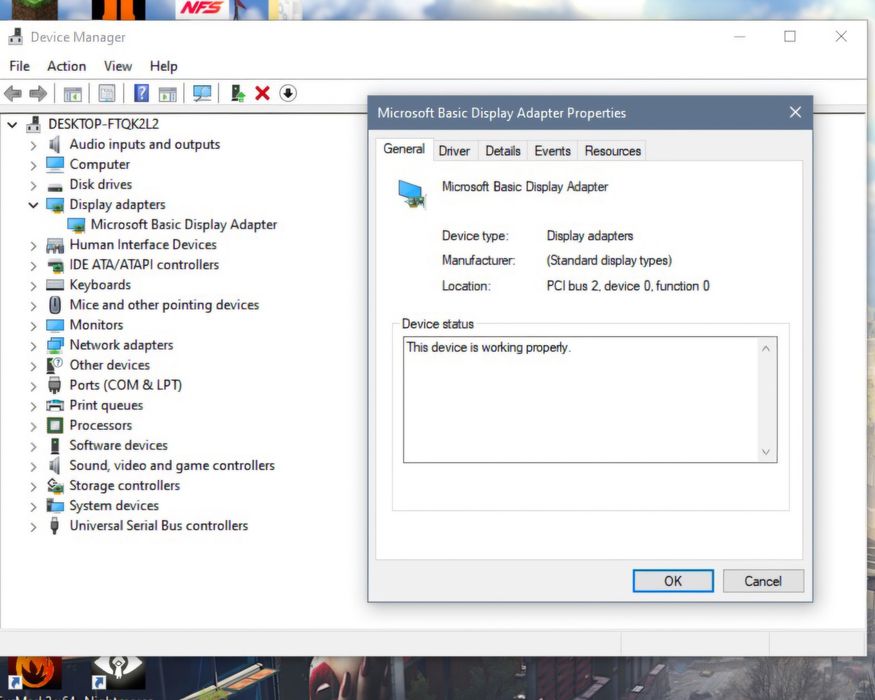Click the Disable device down-arrow icon

[x=288, y=93]
